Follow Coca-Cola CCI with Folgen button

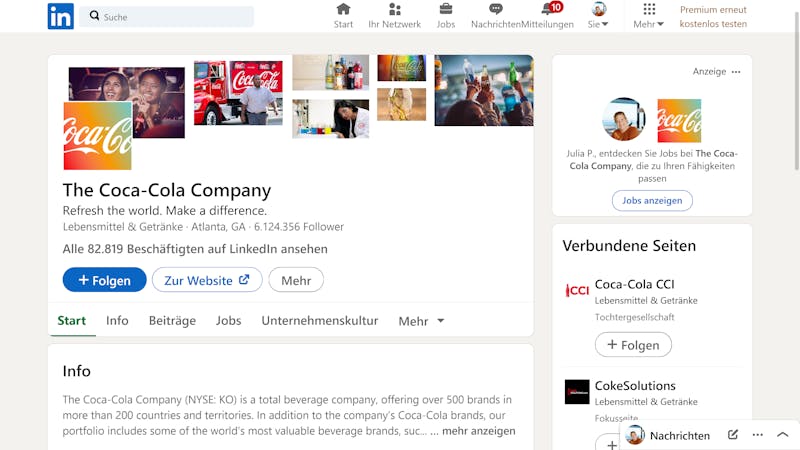tap(633, 345)
